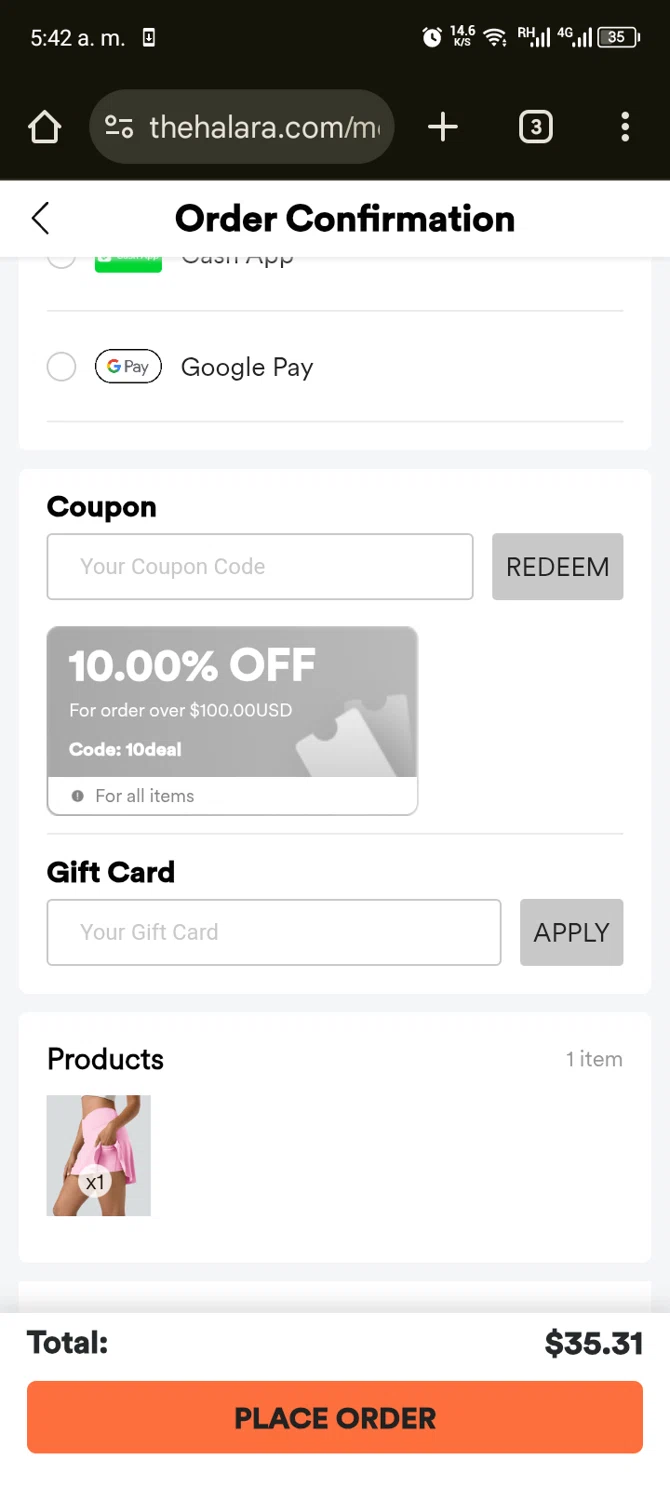The image size is (670, 1500).
Task: Select the Google Pay radio button
Action: pos(62,367)
